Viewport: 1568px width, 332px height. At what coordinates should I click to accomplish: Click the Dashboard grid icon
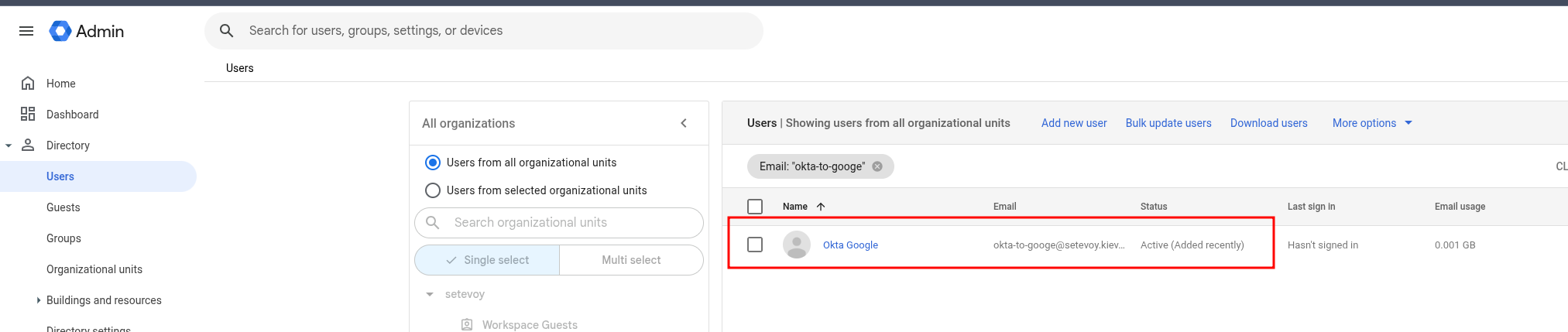pos(28,115)
